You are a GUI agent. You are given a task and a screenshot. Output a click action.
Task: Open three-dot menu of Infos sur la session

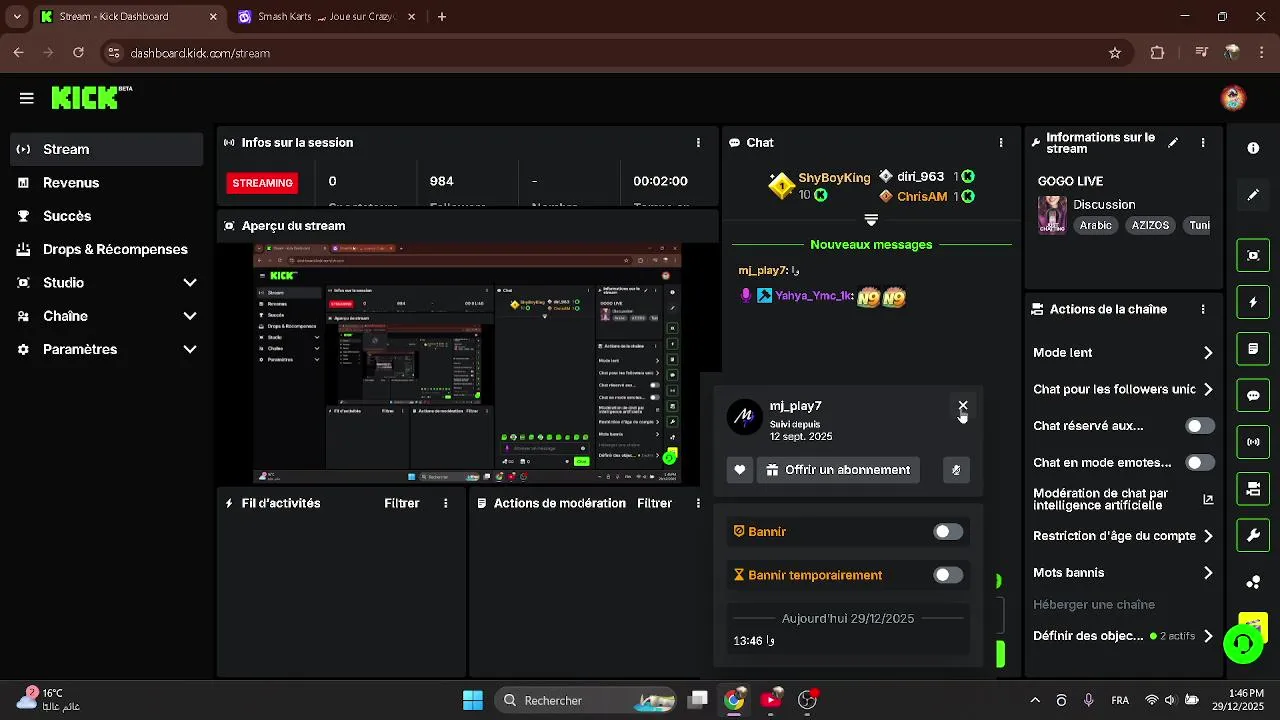(x=698, y=143)
